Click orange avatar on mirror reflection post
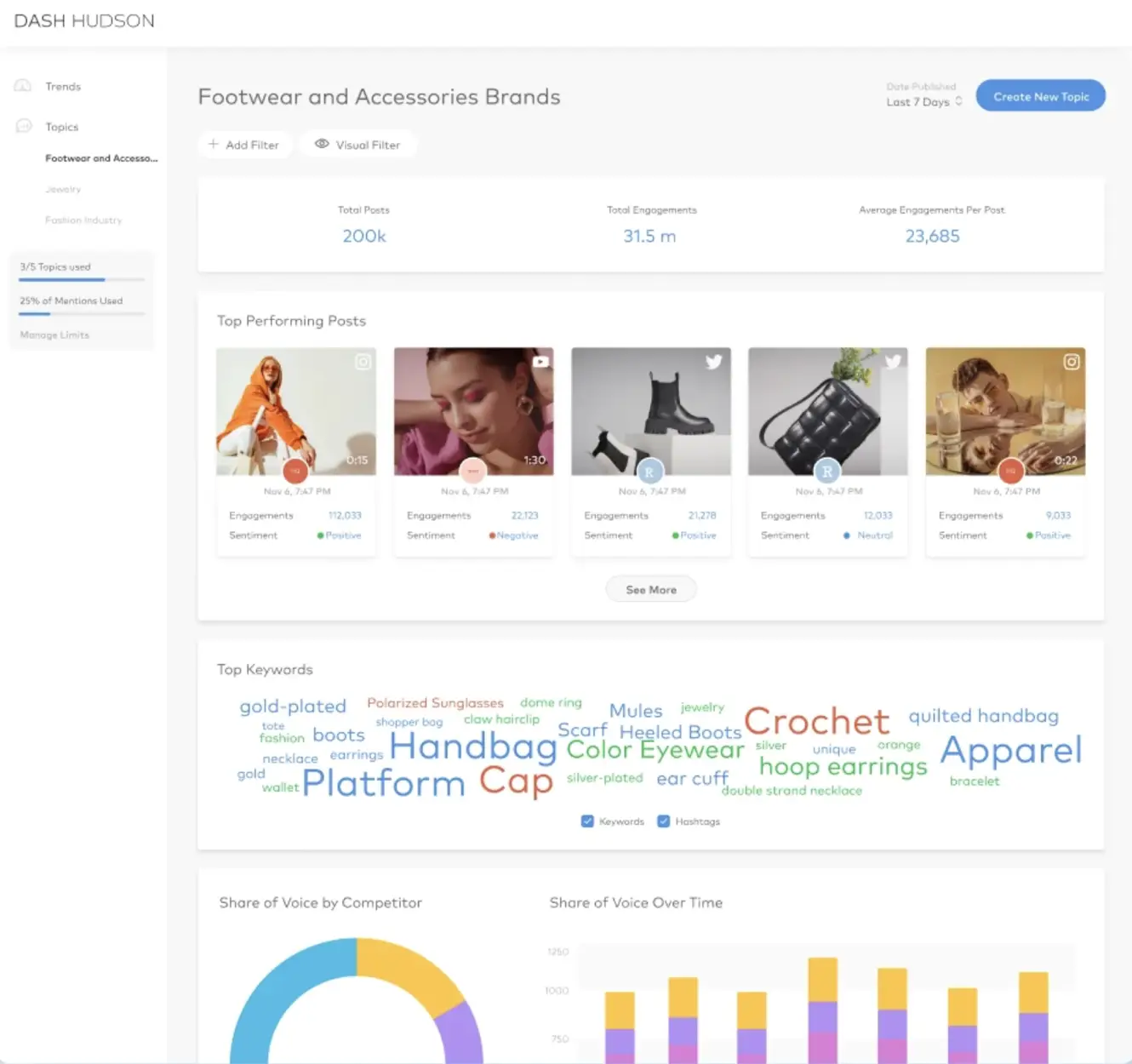The height and width of the screenshot is (1064, 1132). (x=1010, y=470)
